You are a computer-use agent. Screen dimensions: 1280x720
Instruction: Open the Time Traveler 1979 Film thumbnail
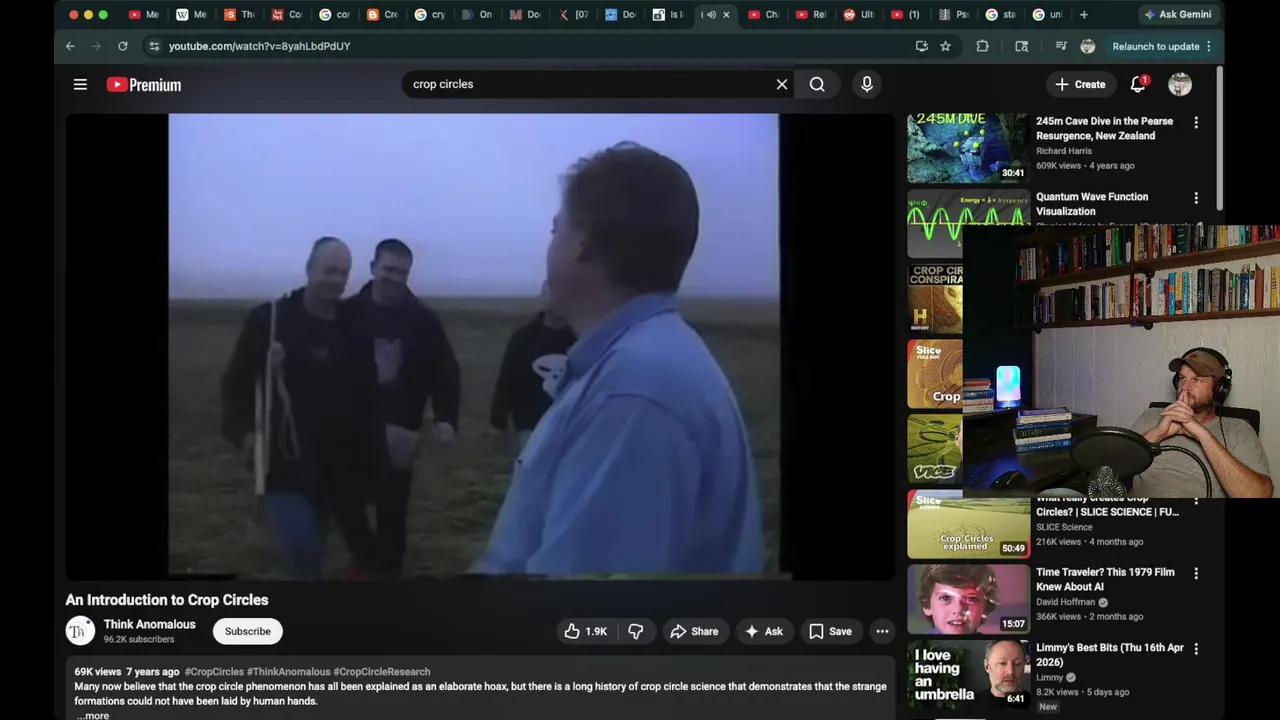click(x=968, y=599)
